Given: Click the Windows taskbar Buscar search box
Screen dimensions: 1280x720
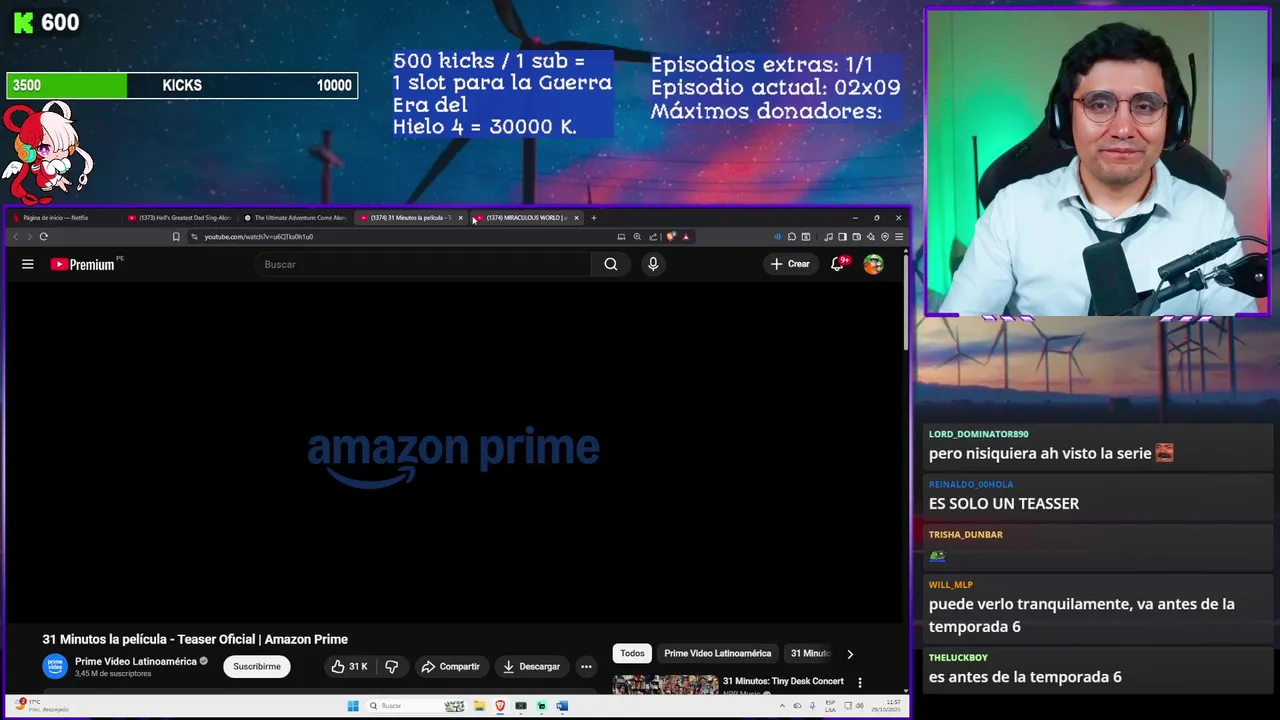Looking at the screenshot, I should point(415,706).
